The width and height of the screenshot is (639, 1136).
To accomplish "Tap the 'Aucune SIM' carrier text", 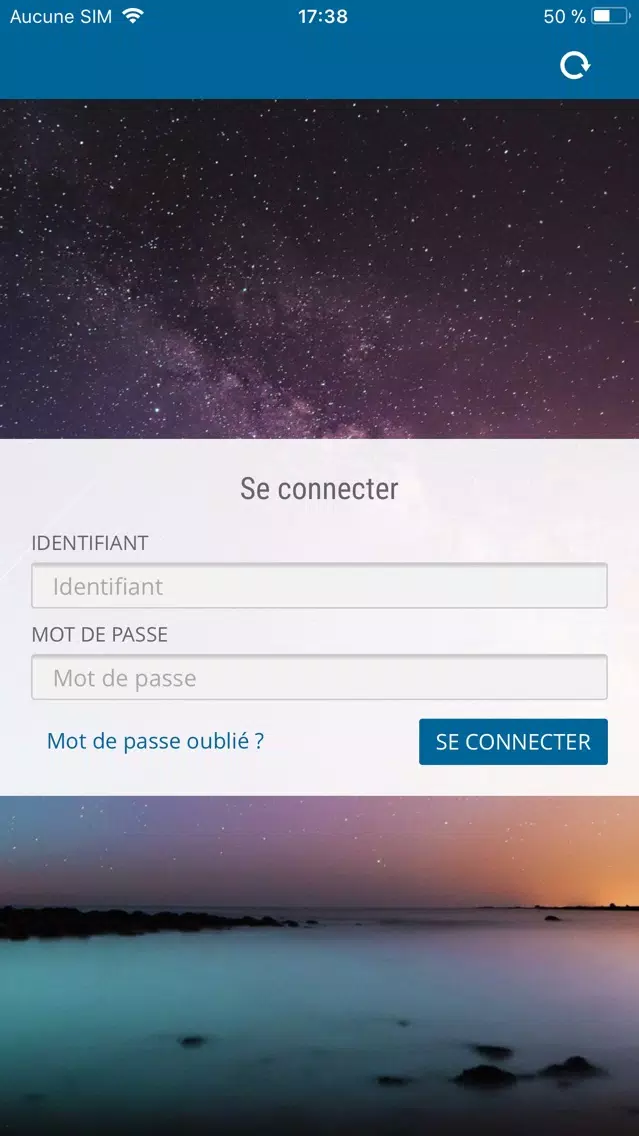I will pos(61,16).
